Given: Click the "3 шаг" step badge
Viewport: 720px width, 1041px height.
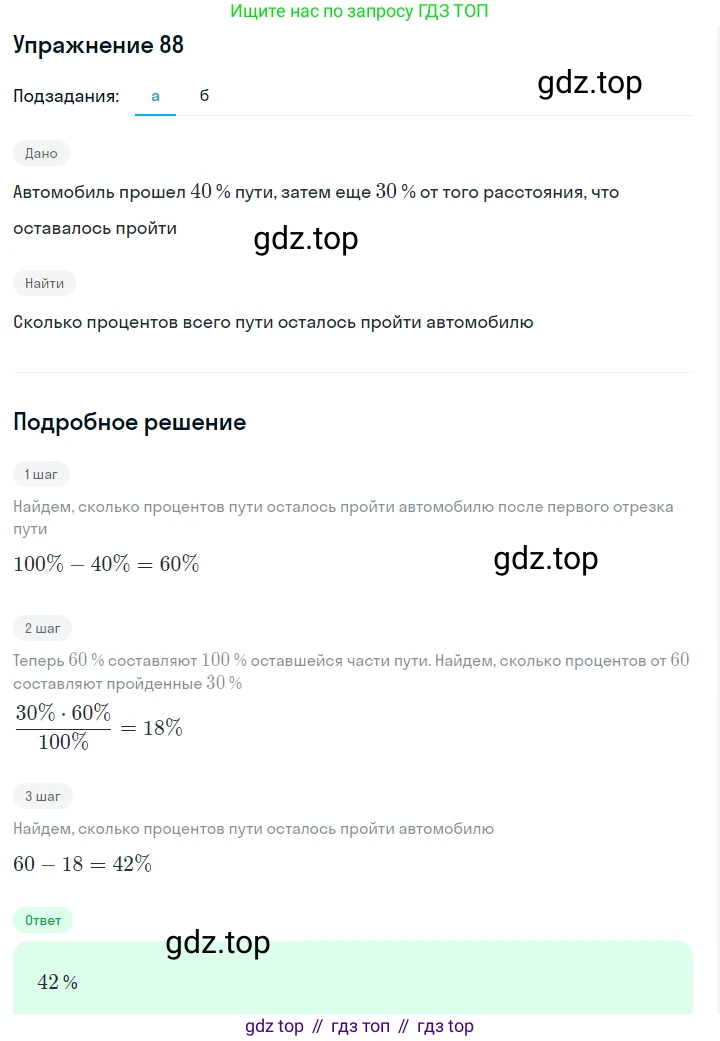Looking at the screenshot, I should [x=43, y=796].
